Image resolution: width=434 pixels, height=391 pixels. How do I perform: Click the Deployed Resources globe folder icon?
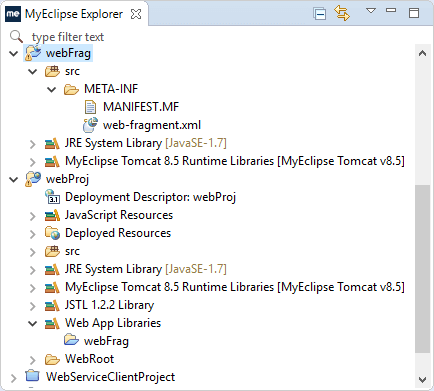coord(52,233)
